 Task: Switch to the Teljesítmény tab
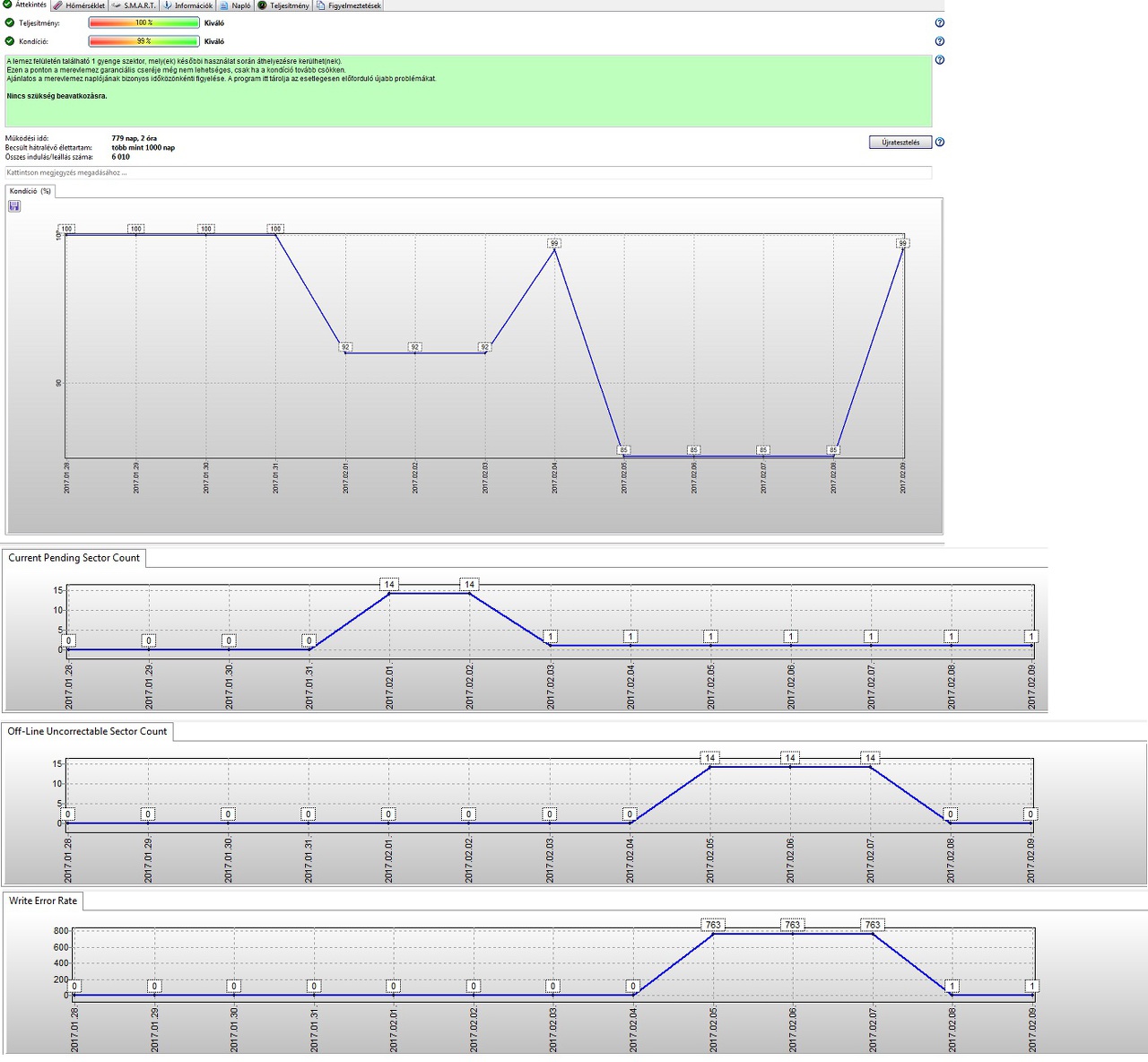tap(284, 5)
